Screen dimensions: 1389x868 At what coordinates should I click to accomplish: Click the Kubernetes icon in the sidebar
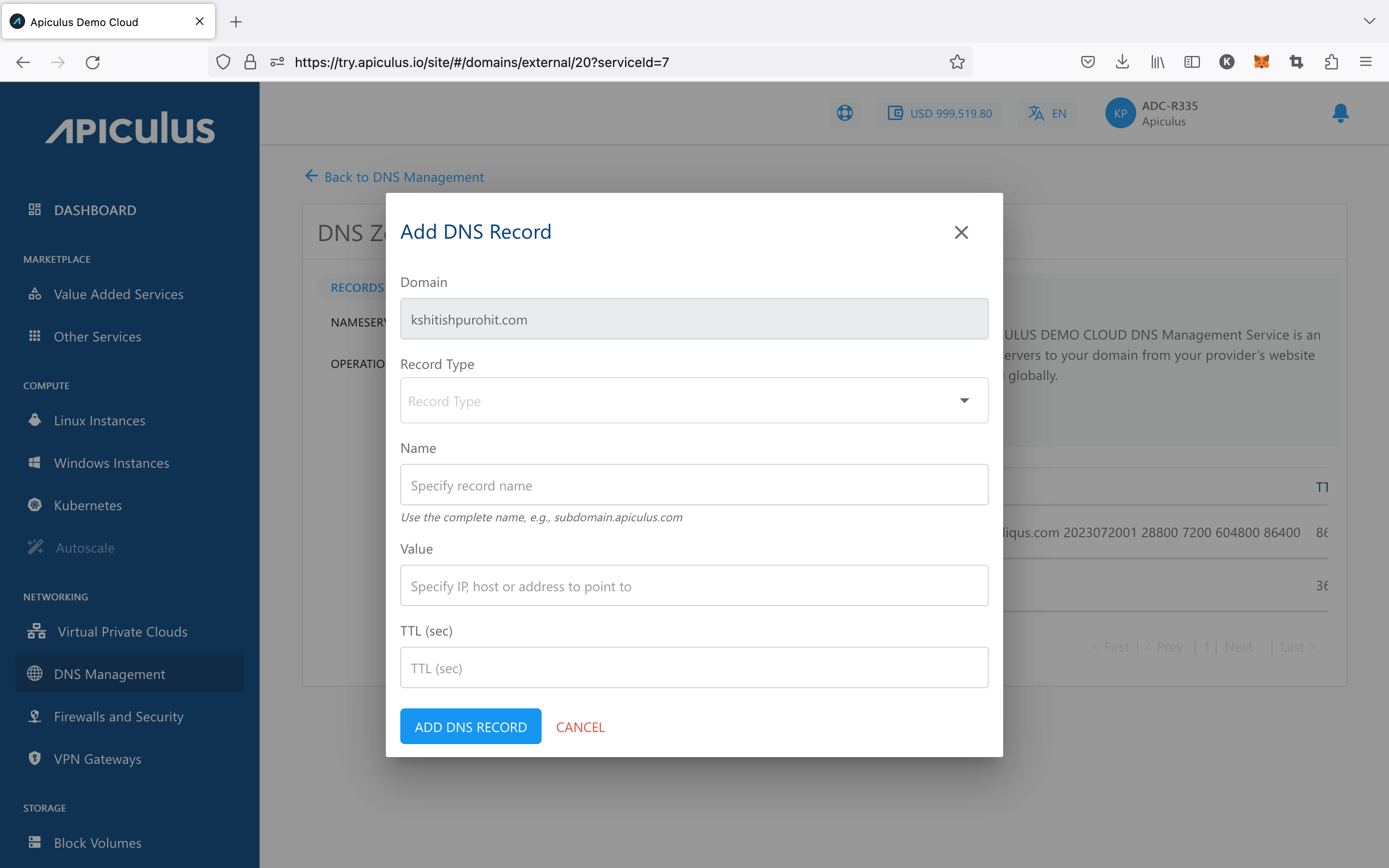click(x=35, y=504)
